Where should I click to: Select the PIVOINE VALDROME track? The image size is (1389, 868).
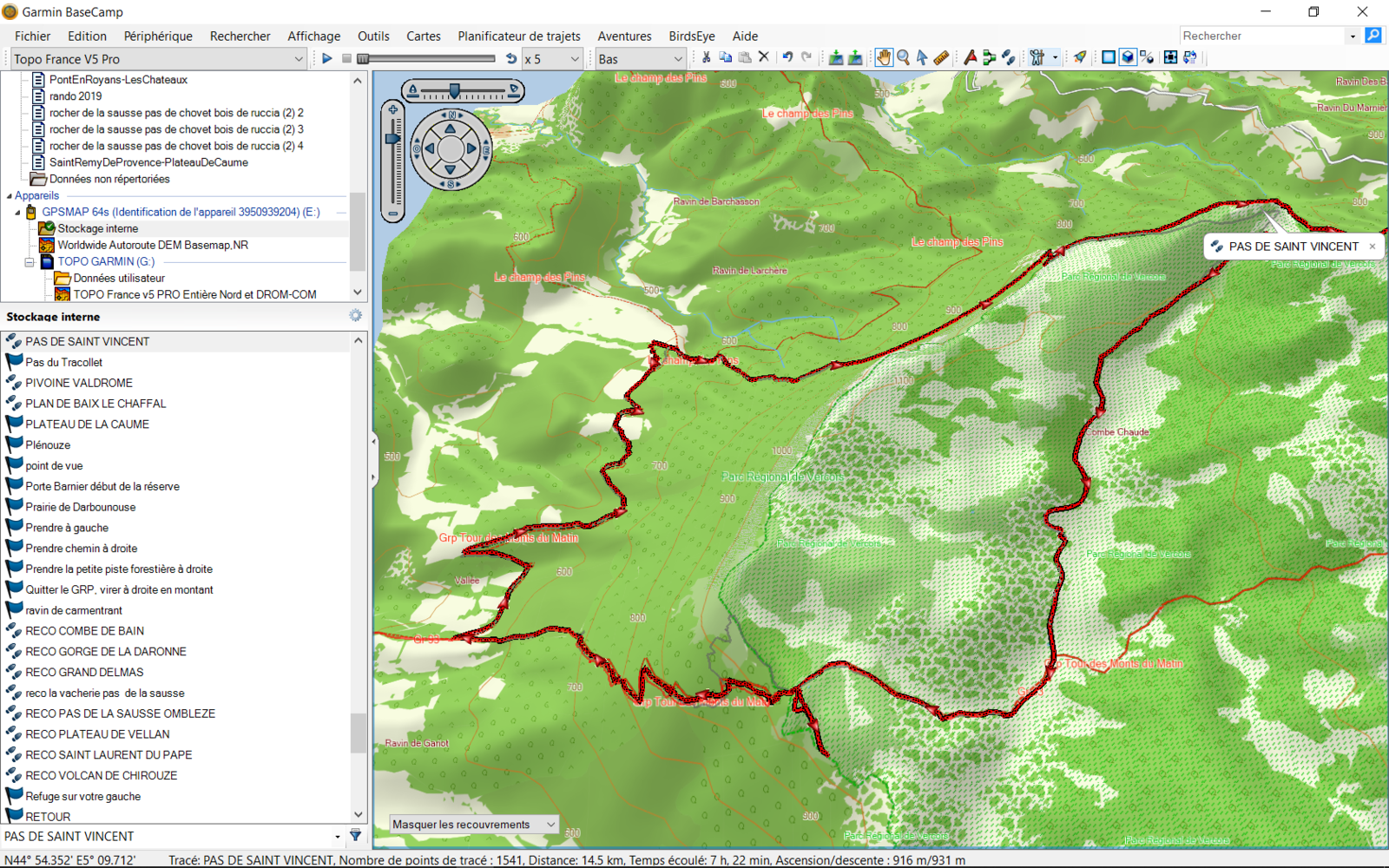(x=79, y=383)
